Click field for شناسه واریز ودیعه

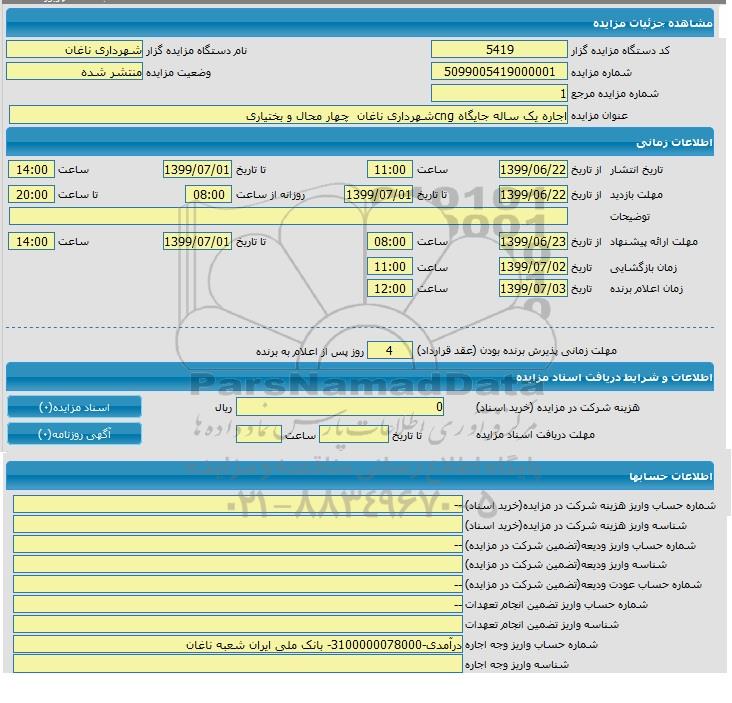[238, 564]
